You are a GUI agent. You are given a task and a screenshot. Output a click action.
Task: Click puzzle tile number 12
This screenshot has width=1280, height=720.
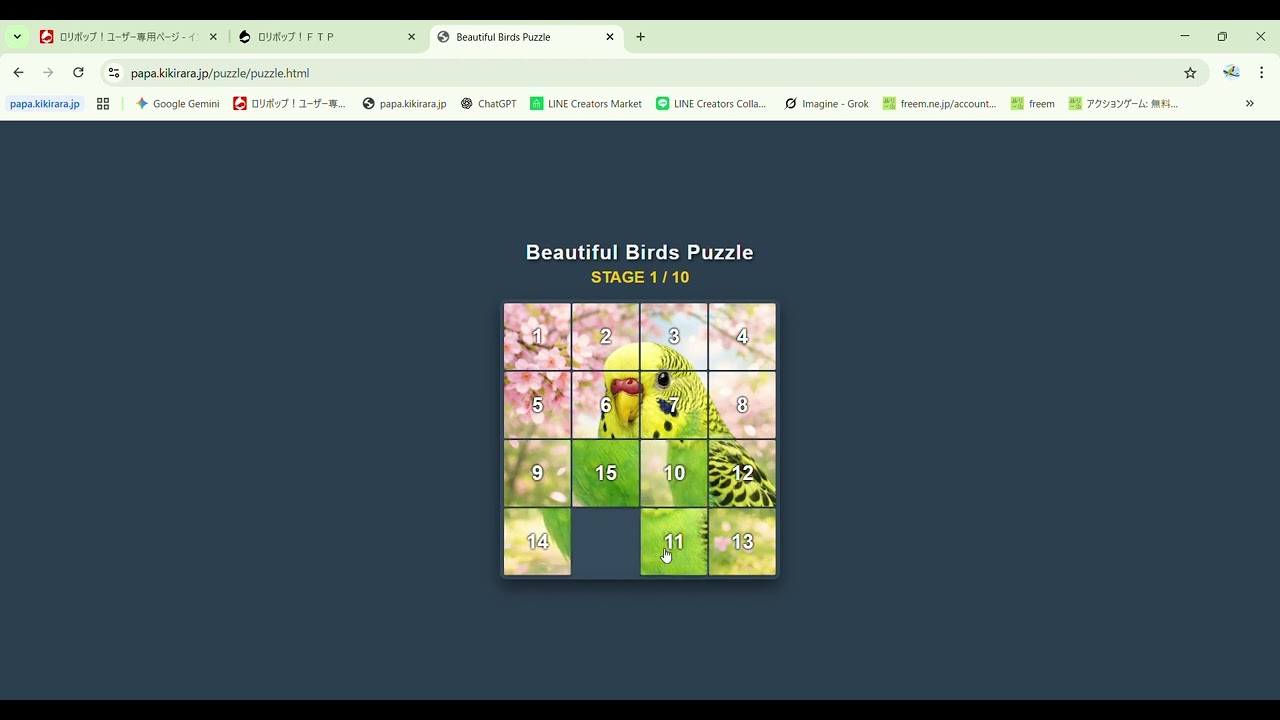(742, 473)
